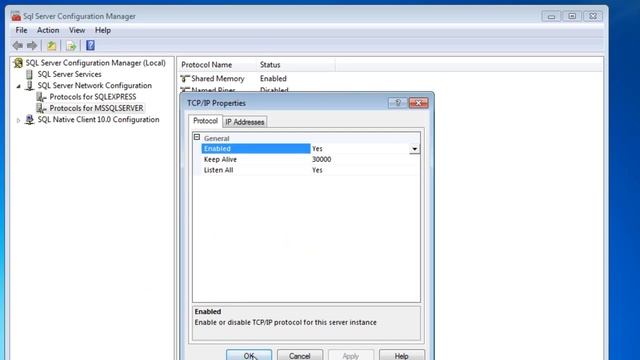This screenshot has width=640, height=360.
Task: Click the Enabled status of Shared Memory
Action: coord(273,78)
